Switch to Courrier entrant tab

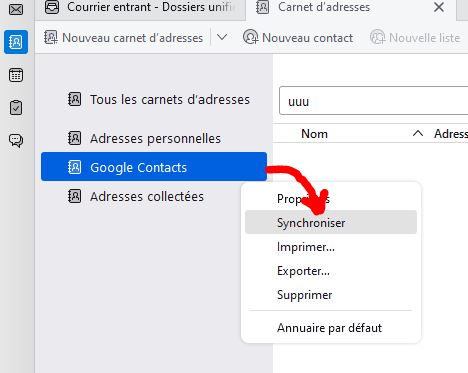point(140,8)
